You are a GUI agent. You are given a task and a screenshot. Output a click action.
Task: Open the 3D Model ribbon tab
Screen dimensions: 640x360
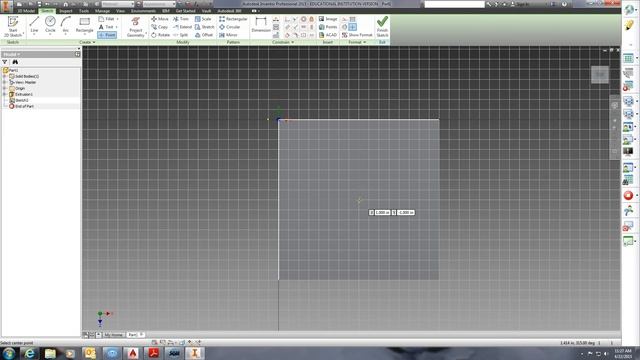(x=26, y=11)
